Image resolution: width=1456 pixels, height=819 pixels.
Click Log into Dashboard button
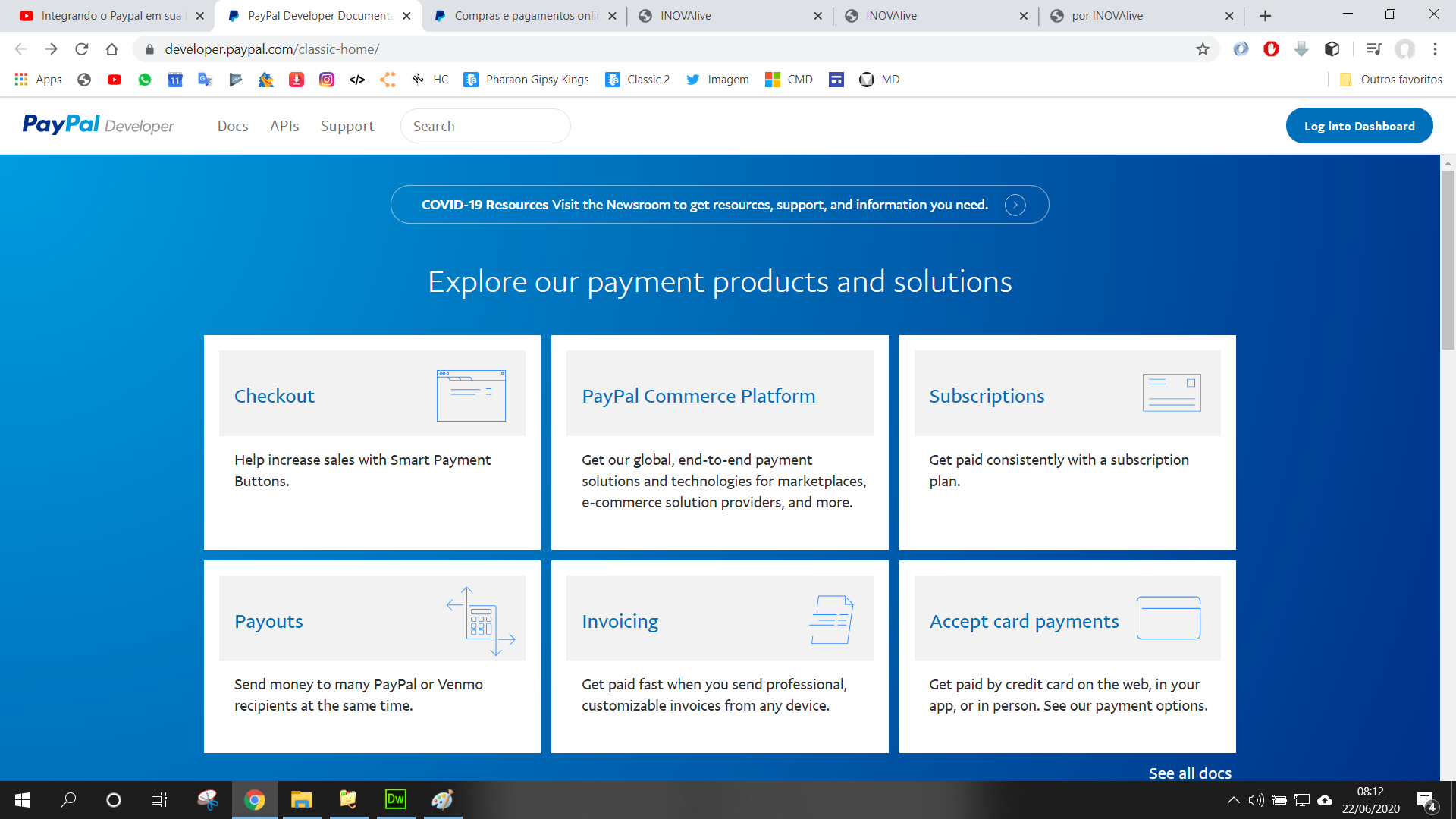click(x=1359, y=126)
